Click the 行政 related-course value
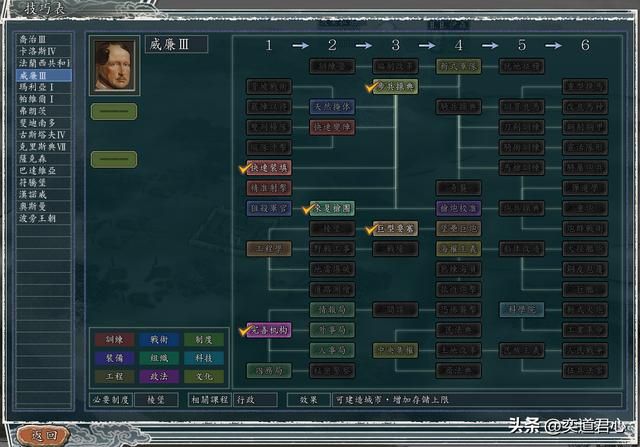640x447 pixels. (x=255, y=400)
